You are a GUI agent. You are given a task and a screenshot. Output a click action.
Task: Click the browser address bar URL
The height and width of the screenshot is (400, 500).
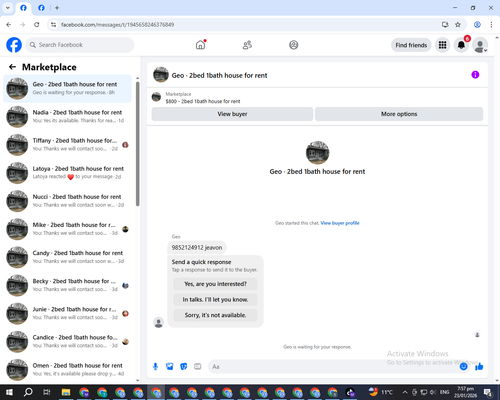coord(117,25)
